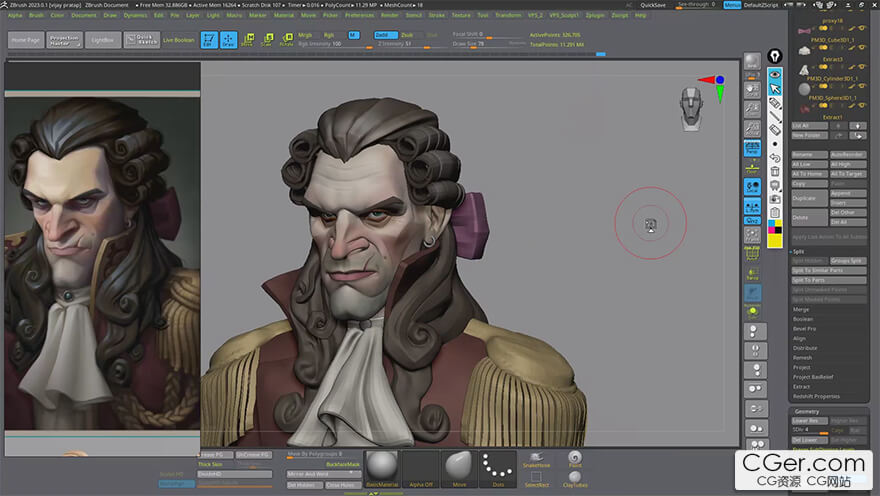This screenshot has width=880, height=496.
Task: Open the Dots stroke picker
Action: (x=498, y=469)
